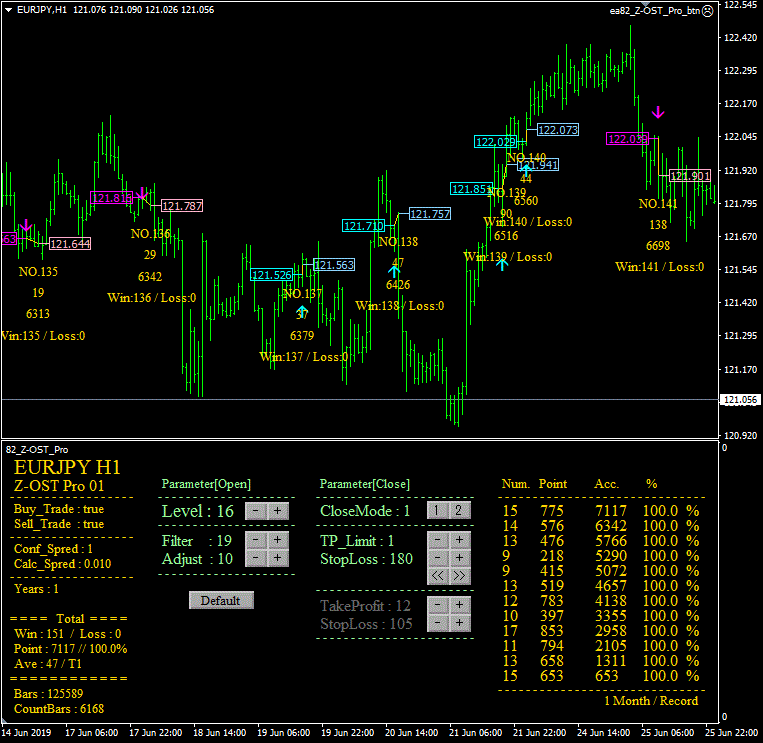This screenshot has width=763, height=743.
Task: Increase the Filter value with plus button
Action: coord(277,540)
